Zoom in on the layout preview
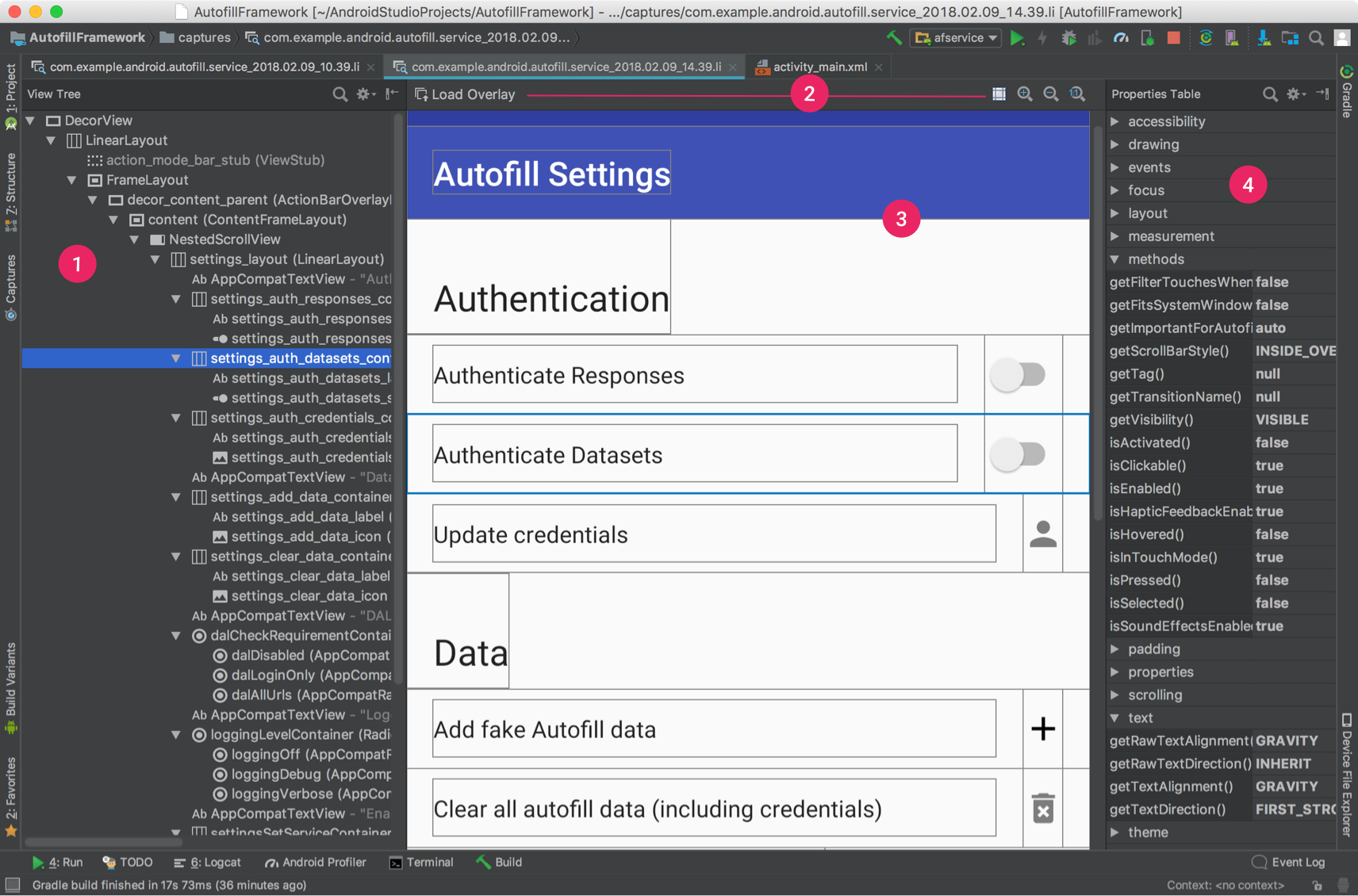The width and height of the screenshot is (1358, 896). 1025,94
